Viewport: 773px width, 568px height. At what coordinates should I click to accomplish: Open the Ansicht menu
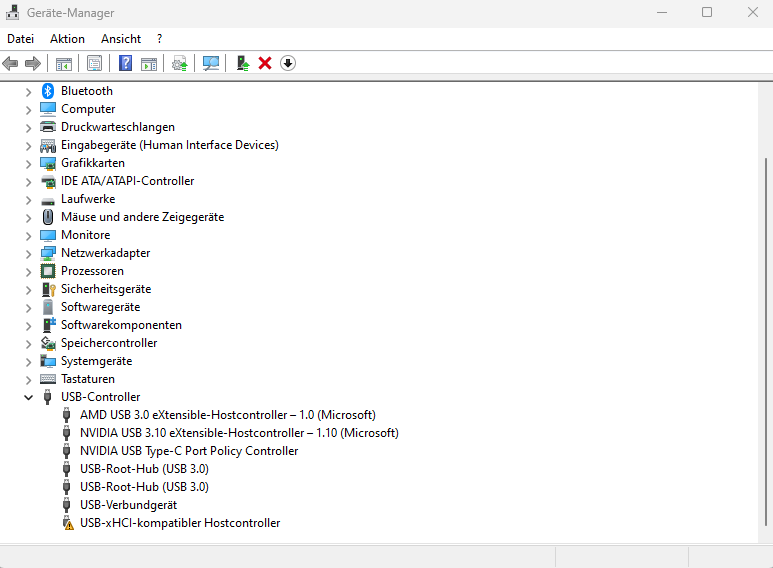tap(121, 39)
